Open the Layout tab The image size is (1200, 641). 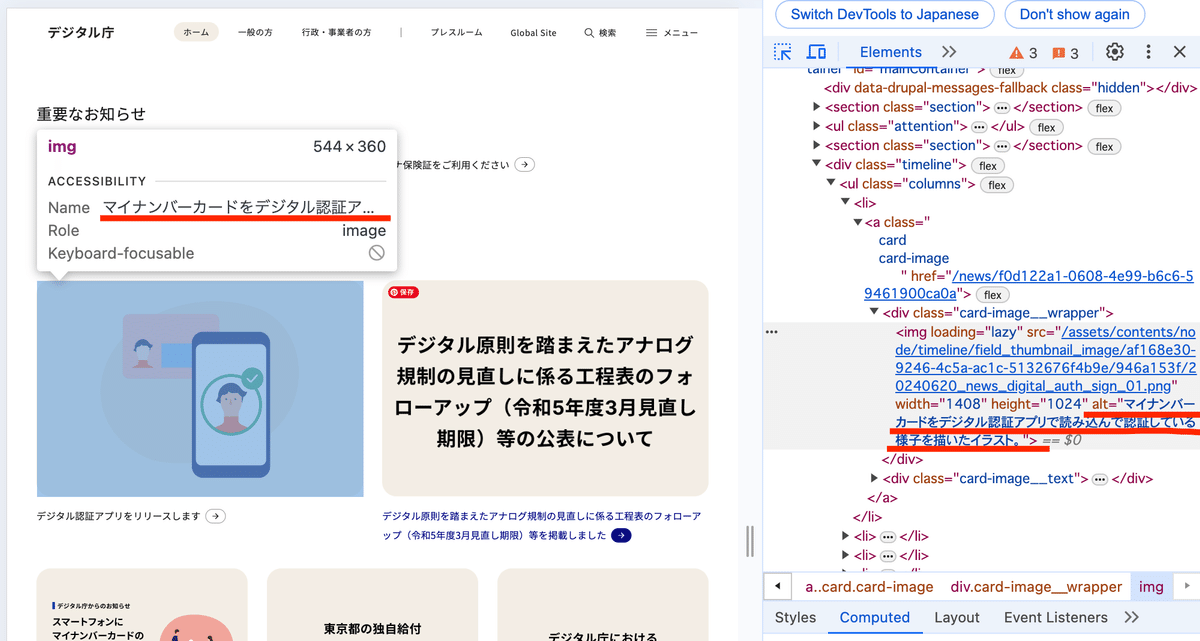click(956, 617)
